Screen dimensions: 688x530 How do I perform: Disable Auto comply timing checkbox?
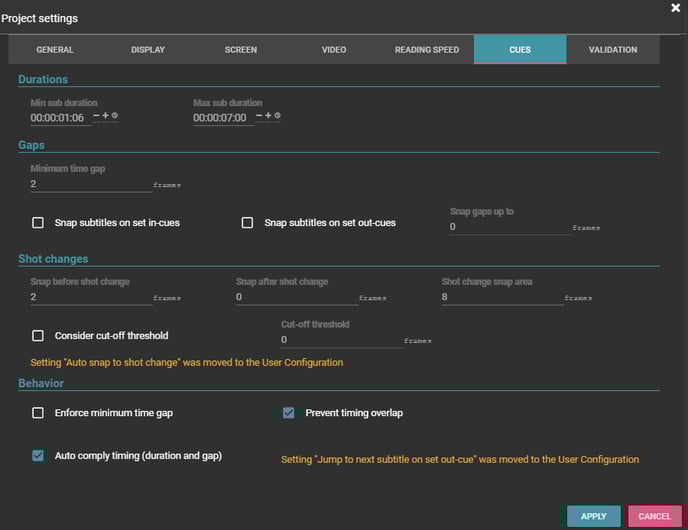click(x=38, y=456)
